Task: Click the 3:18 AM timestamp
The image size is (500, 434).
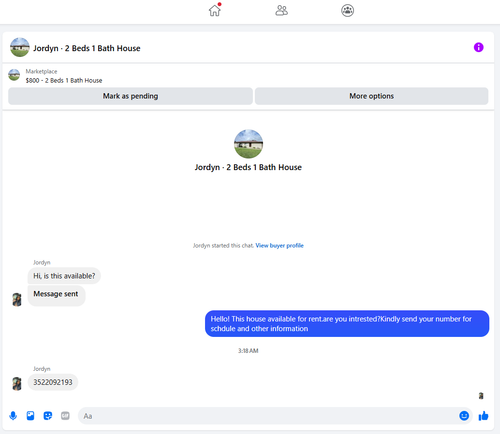Action: pyautogui.click(x=248, y=351)
